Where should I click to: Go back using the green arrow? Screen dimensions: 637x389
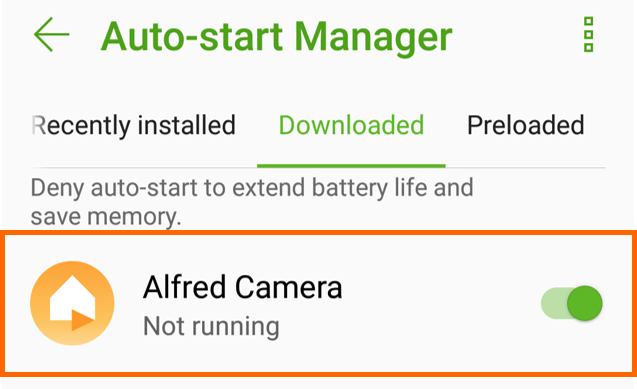coord(51,35)
